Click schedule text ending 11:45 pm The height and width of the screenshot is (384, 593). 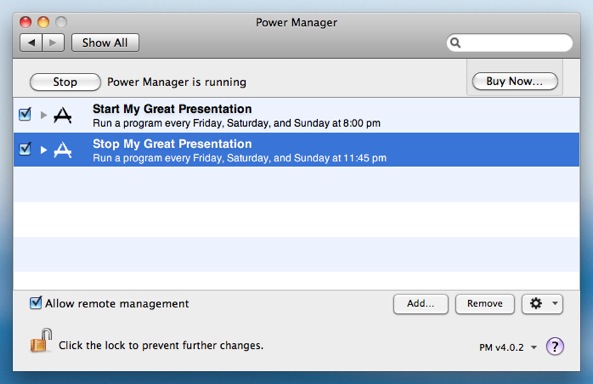click(x=240, y=158)
